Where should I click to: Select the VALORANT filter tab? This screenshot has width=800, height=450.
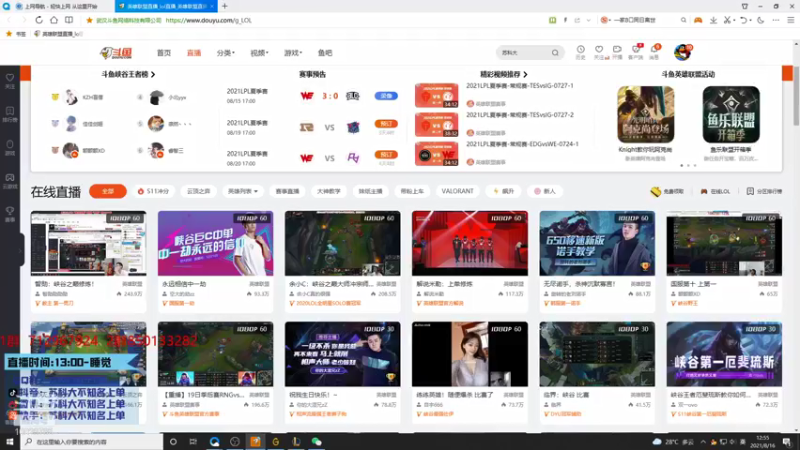pyautogui.click(x=457, y=191)
